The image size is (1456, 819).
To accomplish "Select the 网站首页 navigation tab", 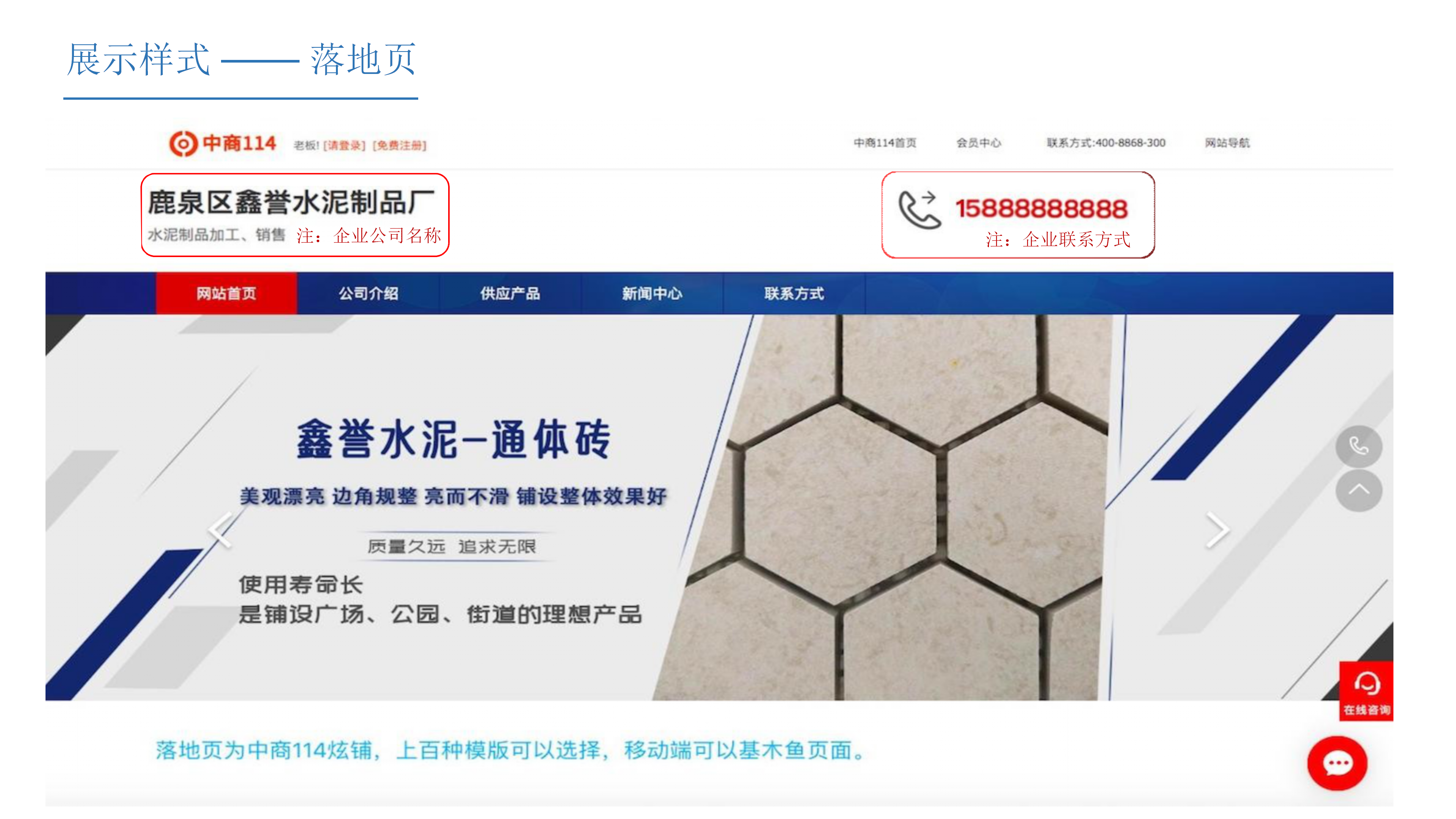I will click(227, 293).
